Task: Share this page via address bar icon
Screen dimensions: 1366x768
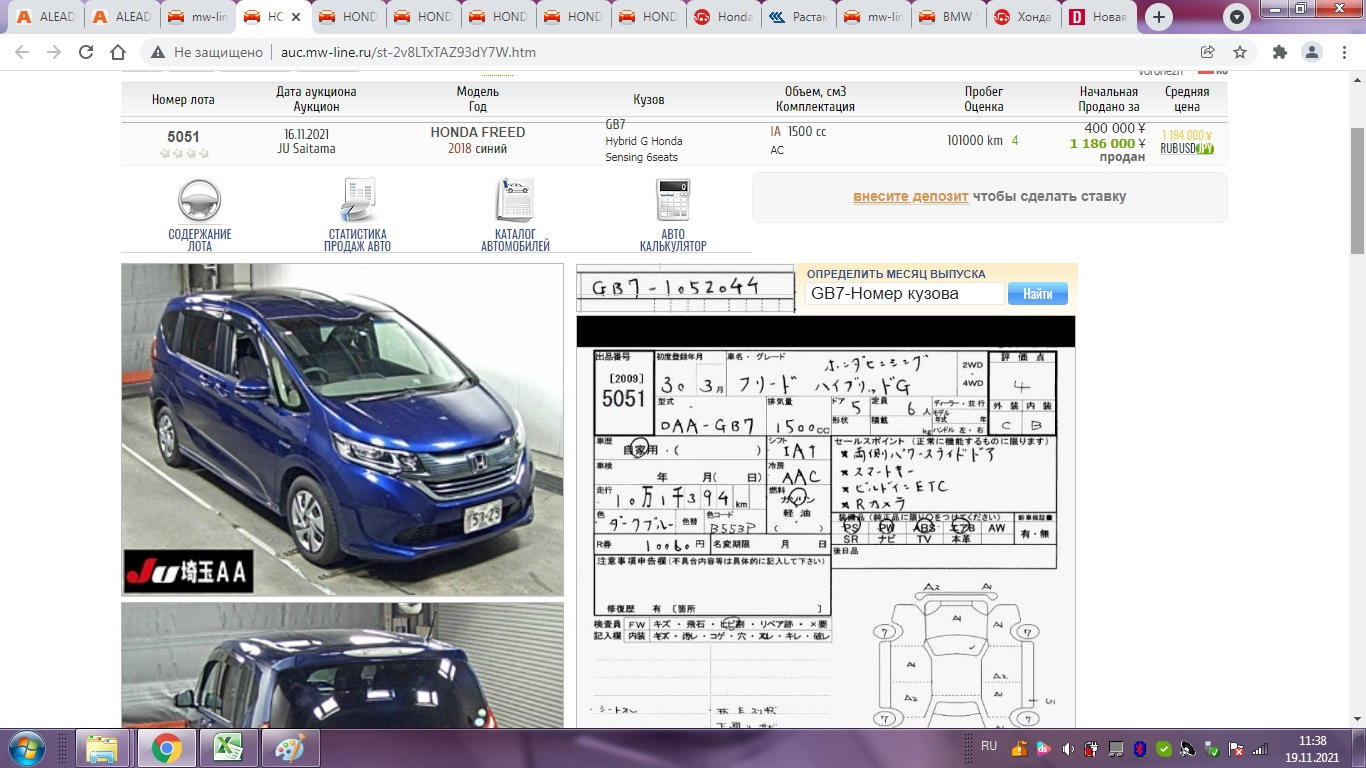Action: point(1208,52)
